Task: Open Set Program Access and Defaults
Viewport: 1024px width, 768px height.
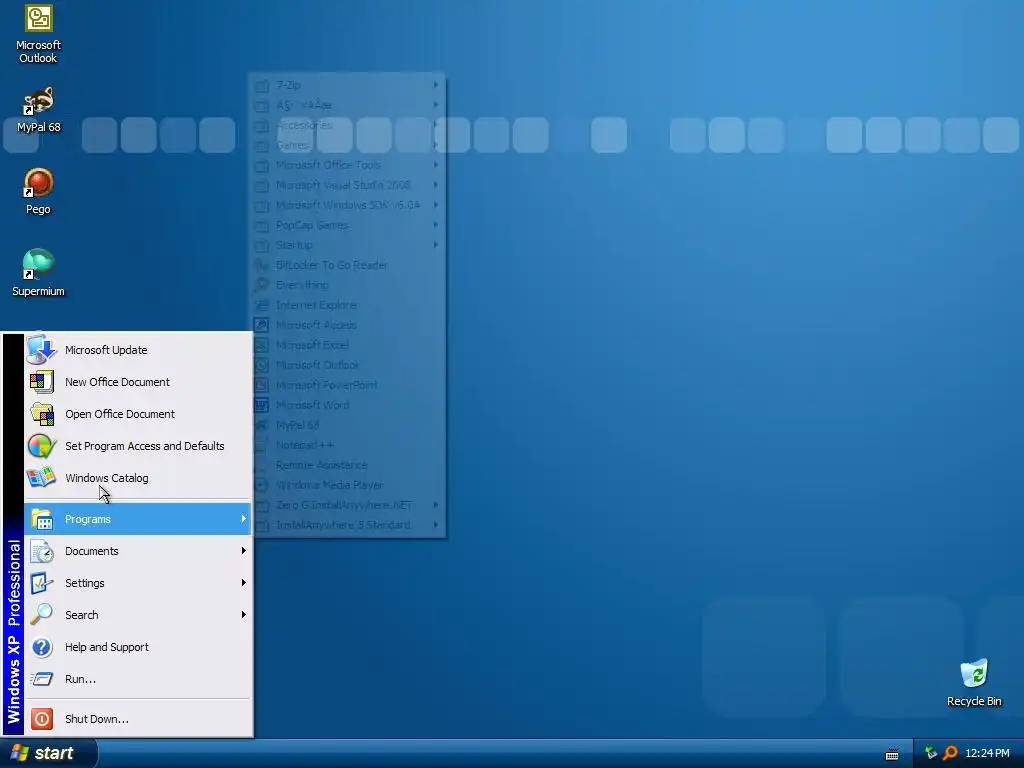Action: tap(138, 446)
